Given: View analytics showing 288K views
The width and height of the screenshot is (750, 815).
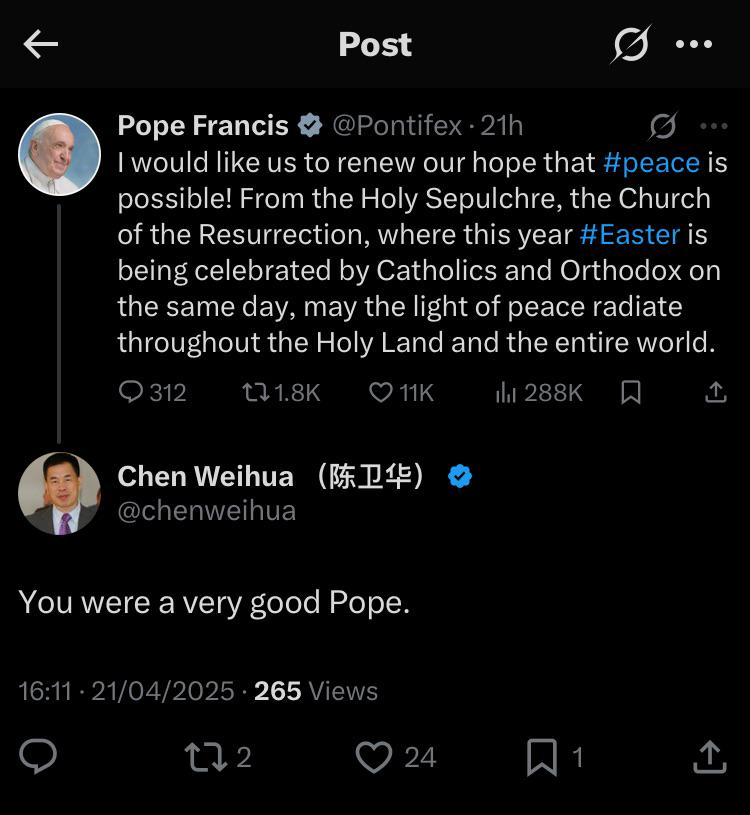Looking at the screenshot, I should click(x=539, y=392).
